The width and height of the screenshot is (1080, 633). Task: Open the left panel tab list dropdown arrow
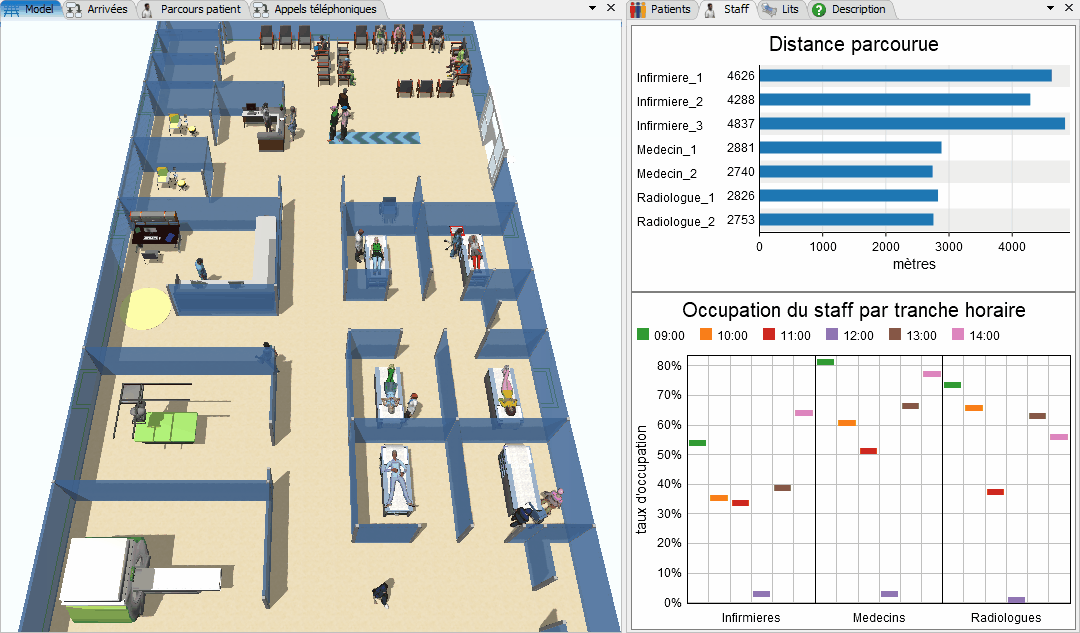click(x=592, y=7)
